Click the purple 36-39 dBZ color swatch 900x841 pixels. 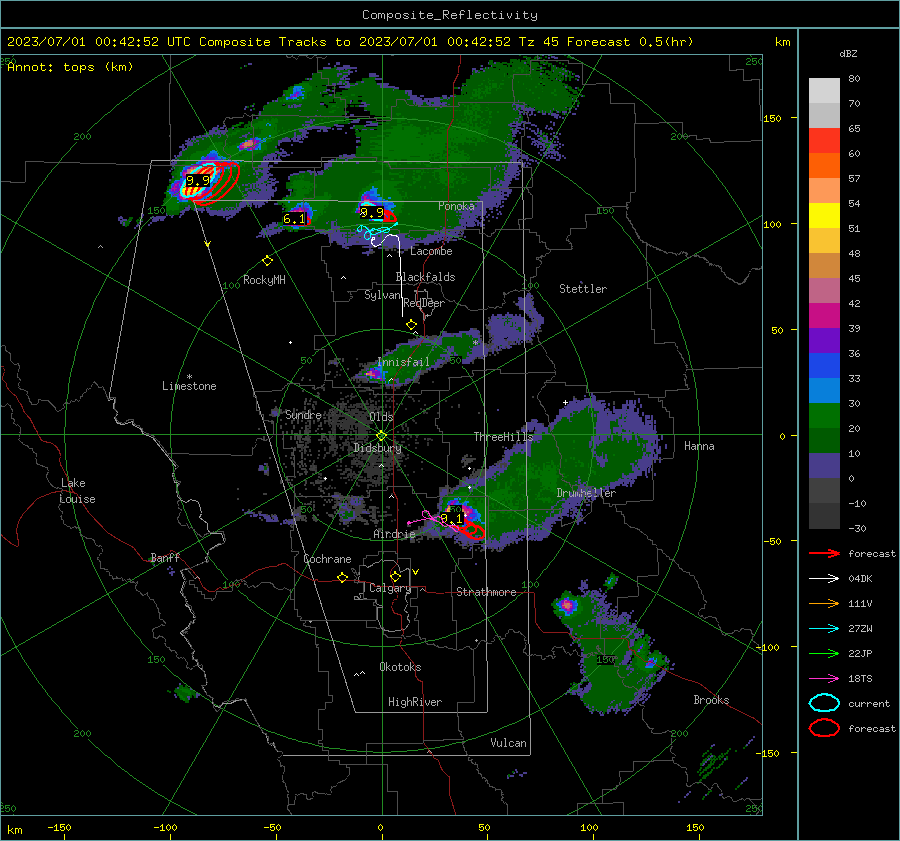click(824, 341)
